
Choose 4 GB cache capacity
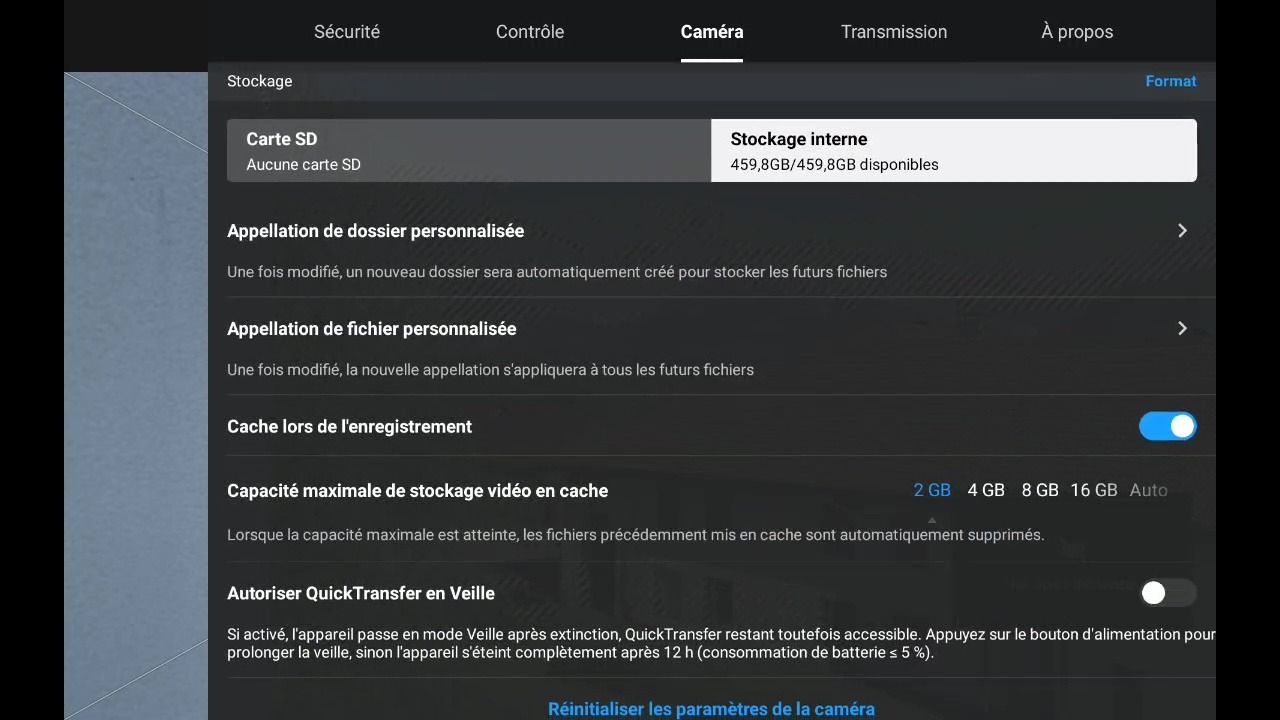click(x=986, y=490)
